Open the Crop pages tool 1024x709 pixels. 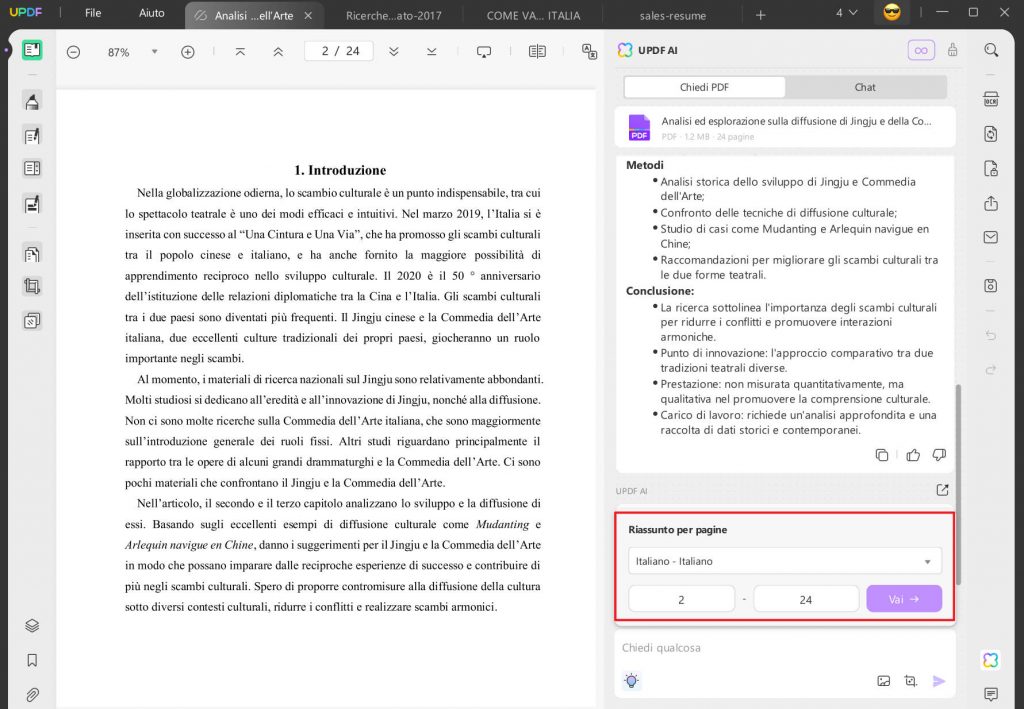coord(32,286)
